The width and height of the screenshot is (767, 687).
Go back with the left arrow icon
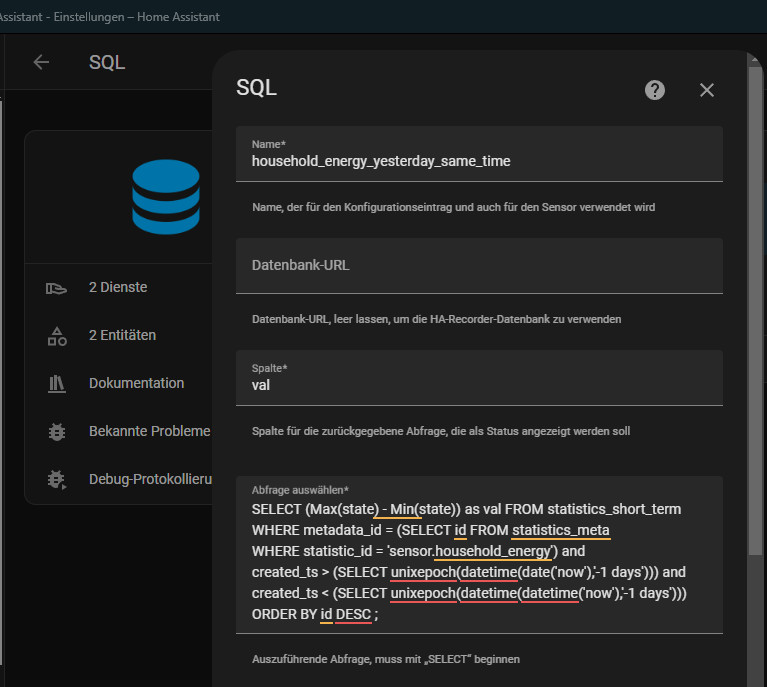coord(41,62)
